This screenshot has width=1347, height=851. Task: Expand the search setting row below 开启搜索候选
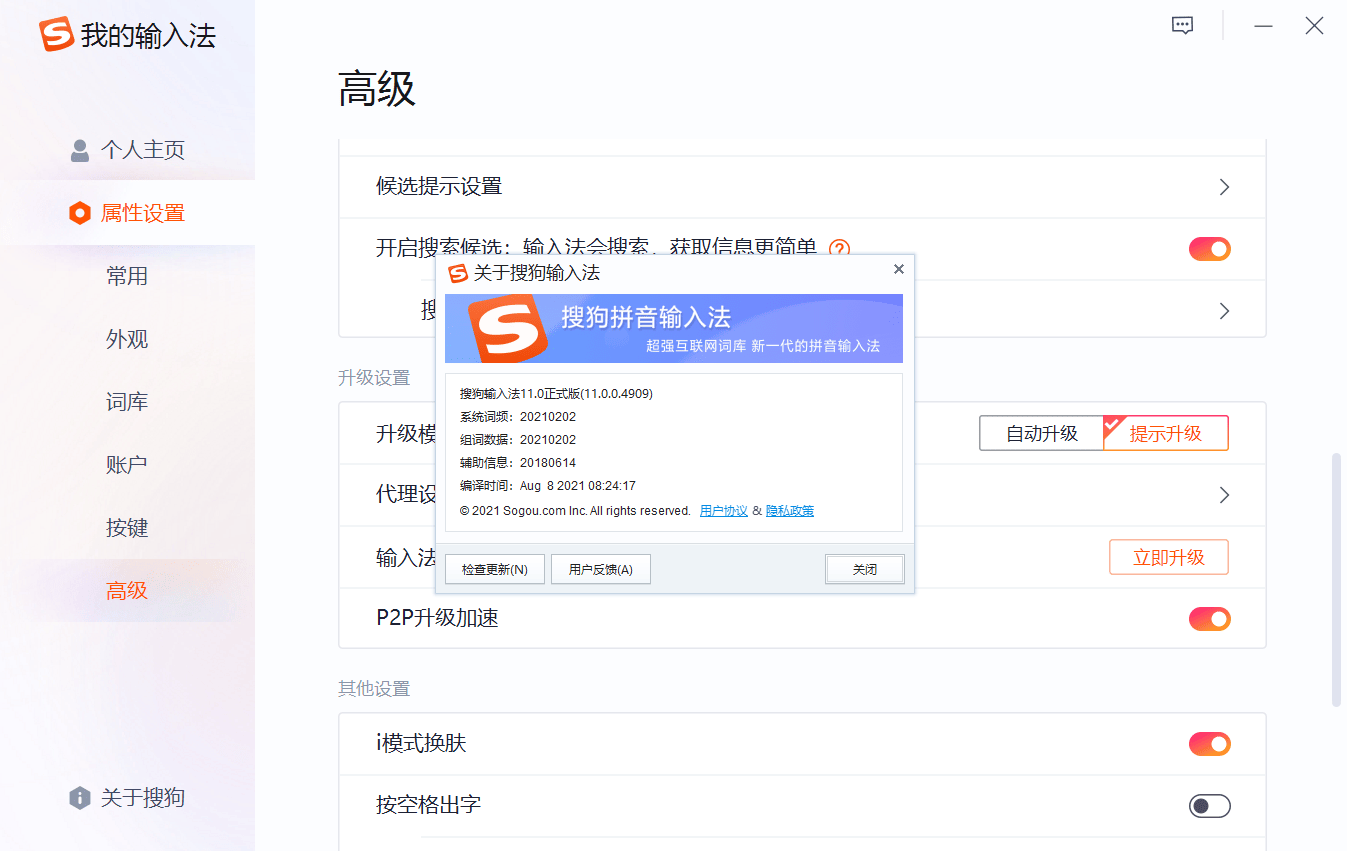pyautogui.click(x=1223, y=311)
